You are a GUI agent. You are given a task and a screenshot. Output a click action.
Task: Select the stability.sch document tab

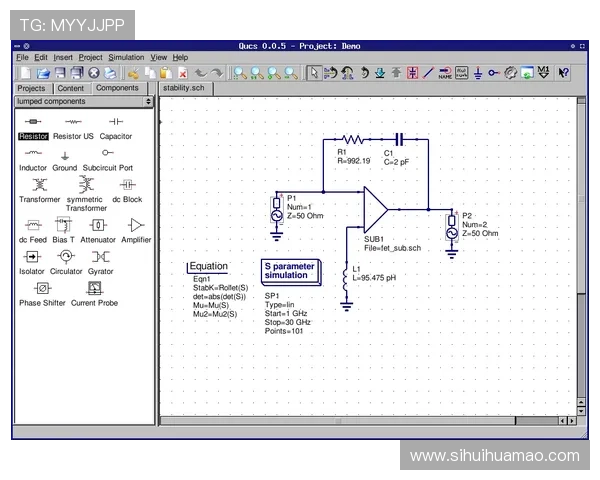pyautogui.click(x=183, y=88)
